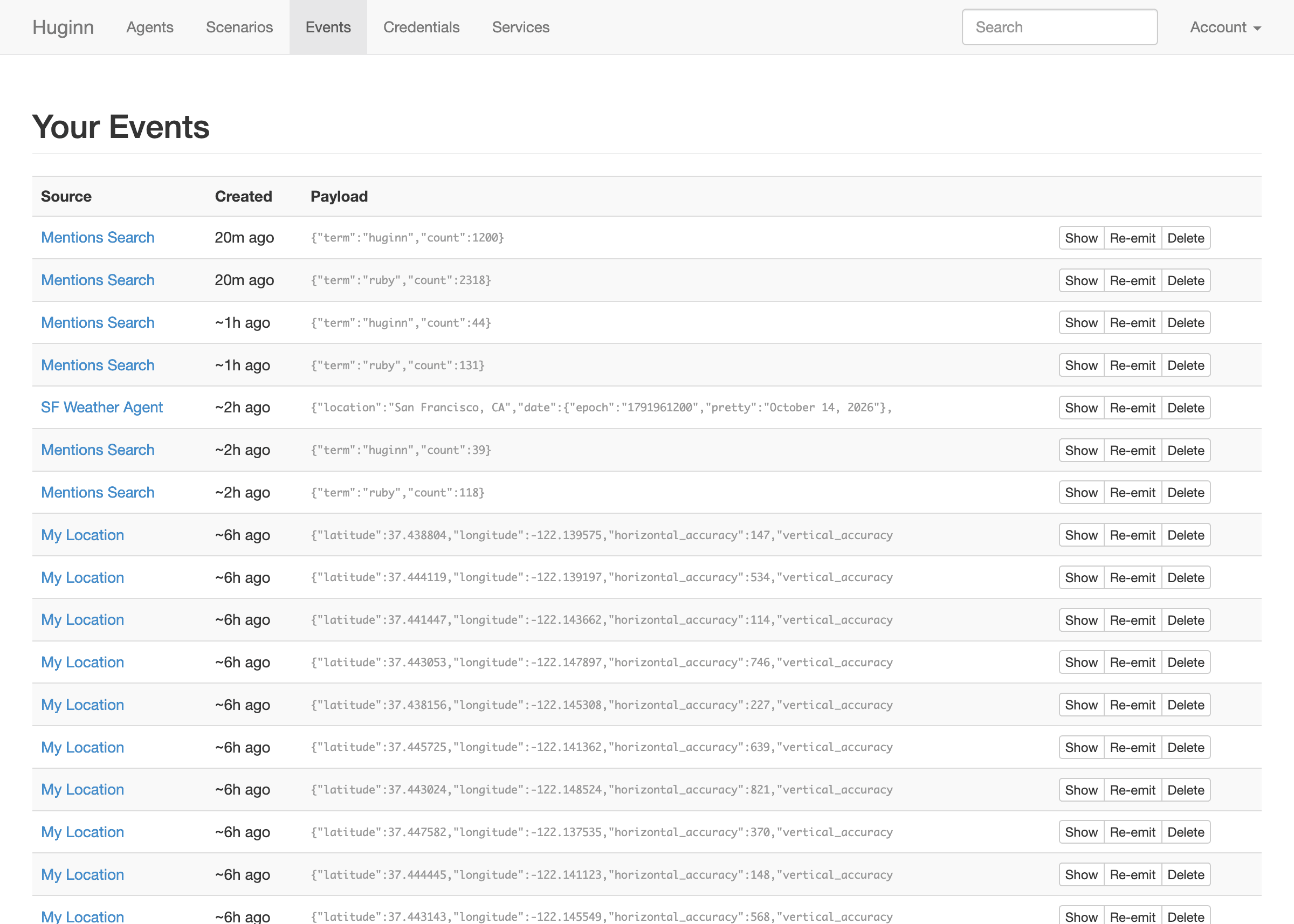The width and height of the screenshot is (1294, 924).
Task: Re-emit the ruby count 2318 event
Action: (1132, 280)
